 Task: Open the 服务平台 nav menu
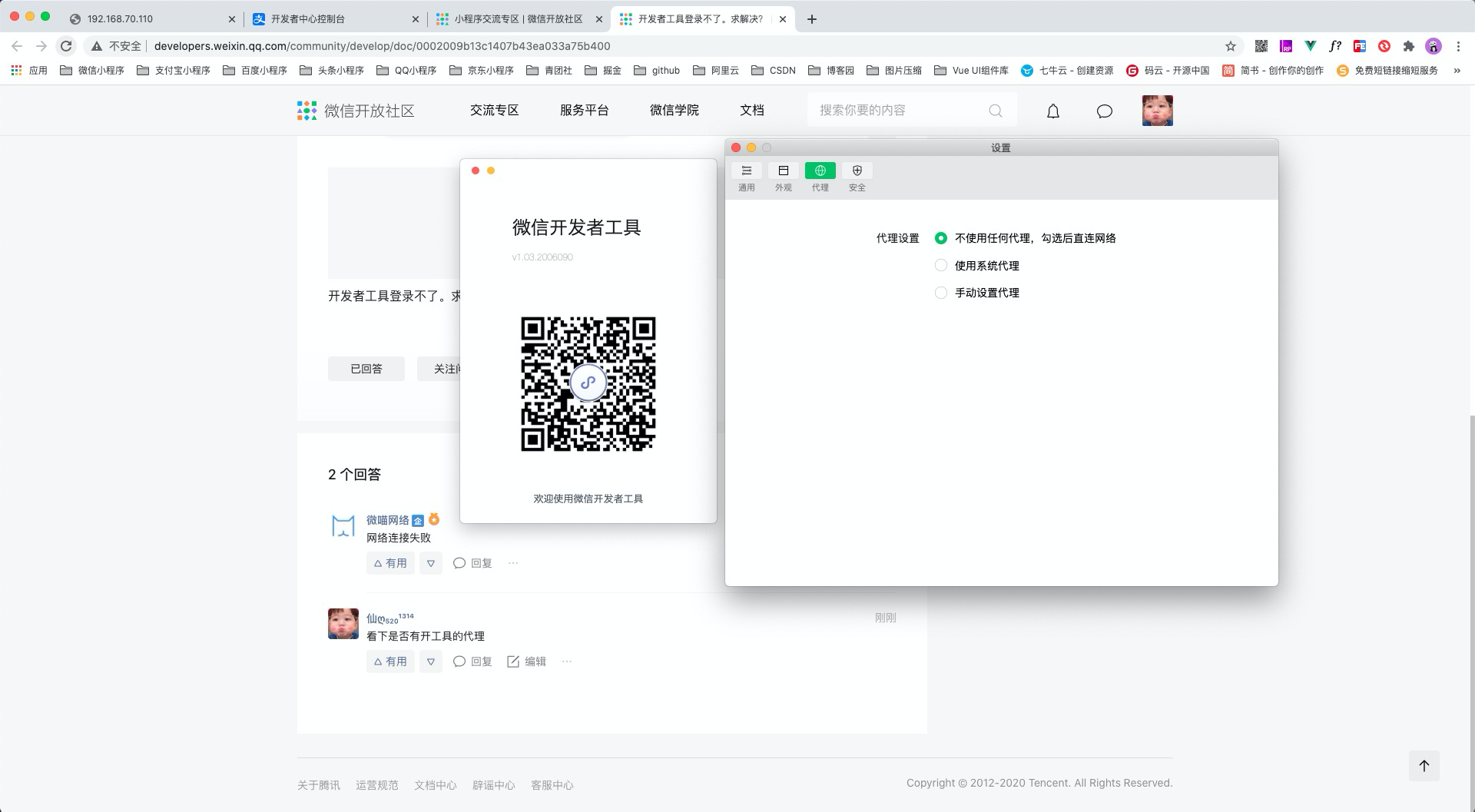585,111
